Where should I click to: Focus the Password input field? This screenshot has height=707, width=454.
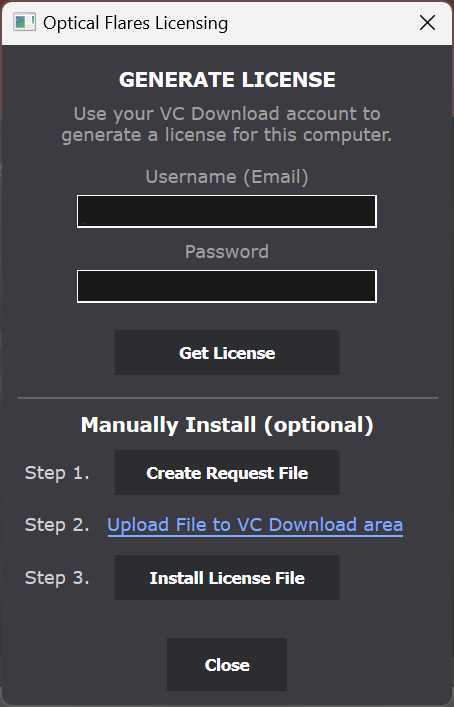click(x=227, y=286)
